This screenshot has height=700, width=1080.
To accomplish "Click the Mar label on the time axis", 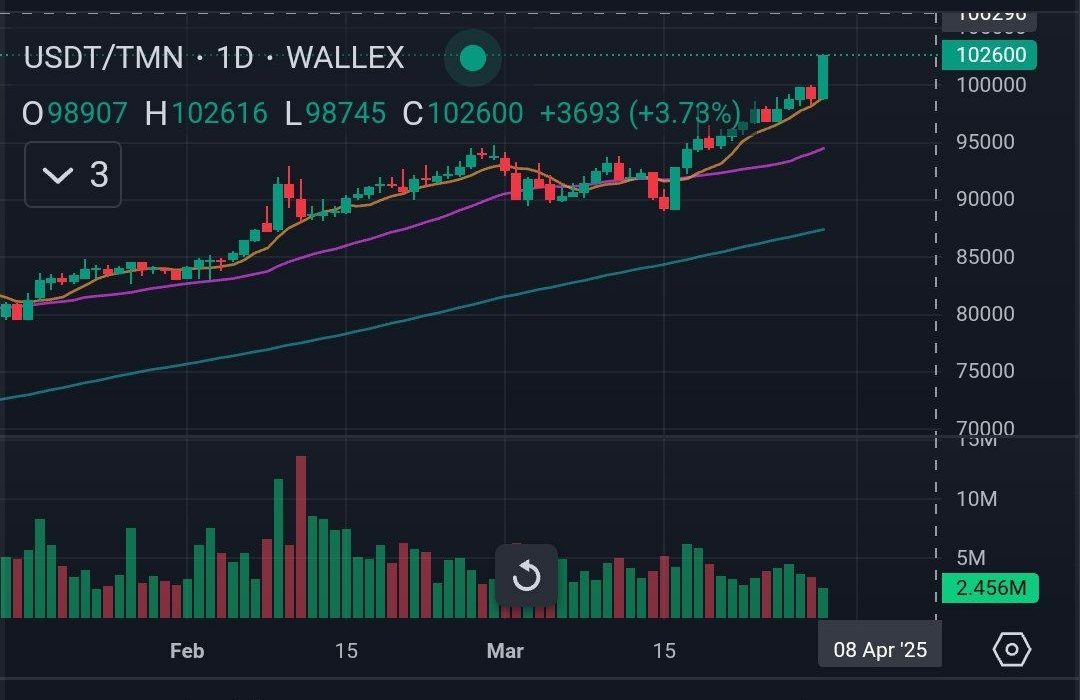I will click(x=505, y=651).
